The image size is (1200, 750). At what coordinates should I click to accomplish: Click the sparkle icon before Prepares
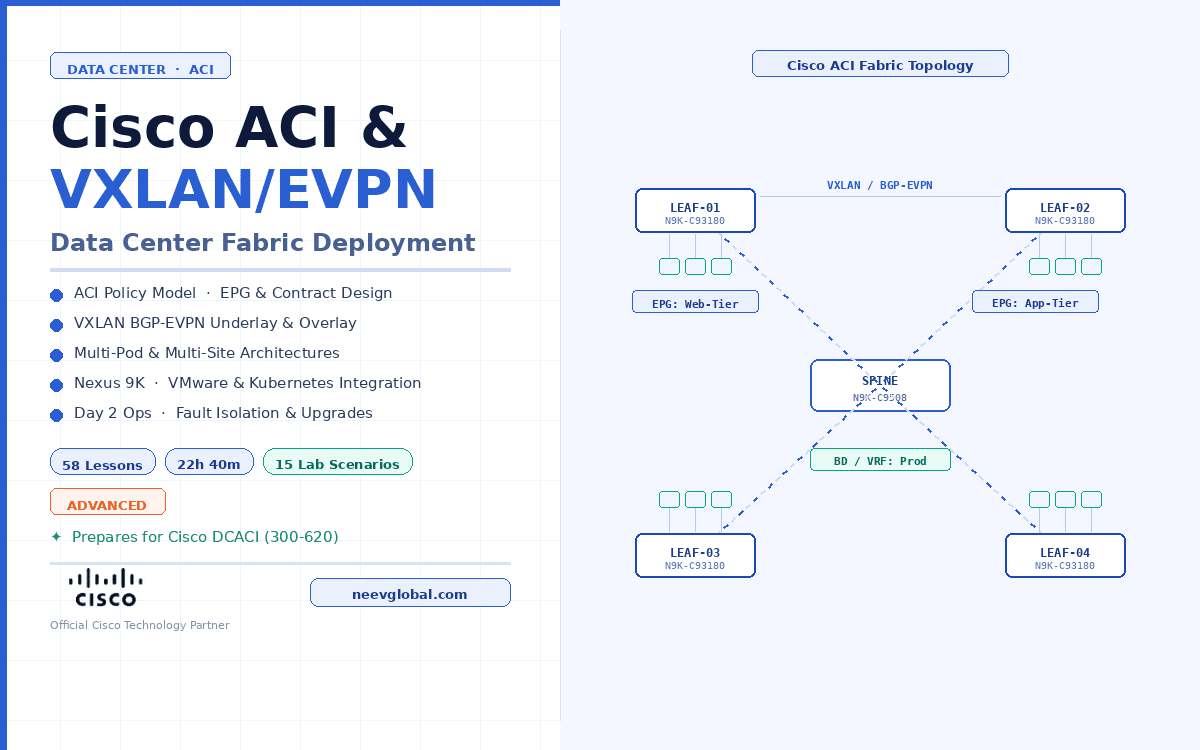[56, 537]
